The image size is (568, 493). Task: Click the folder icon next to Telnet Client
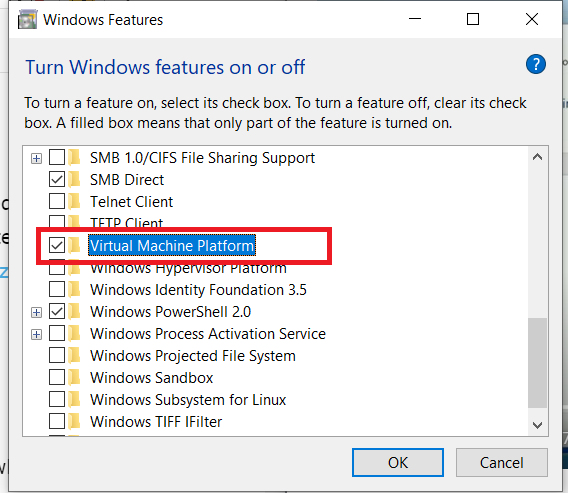[x=75, y=201]
